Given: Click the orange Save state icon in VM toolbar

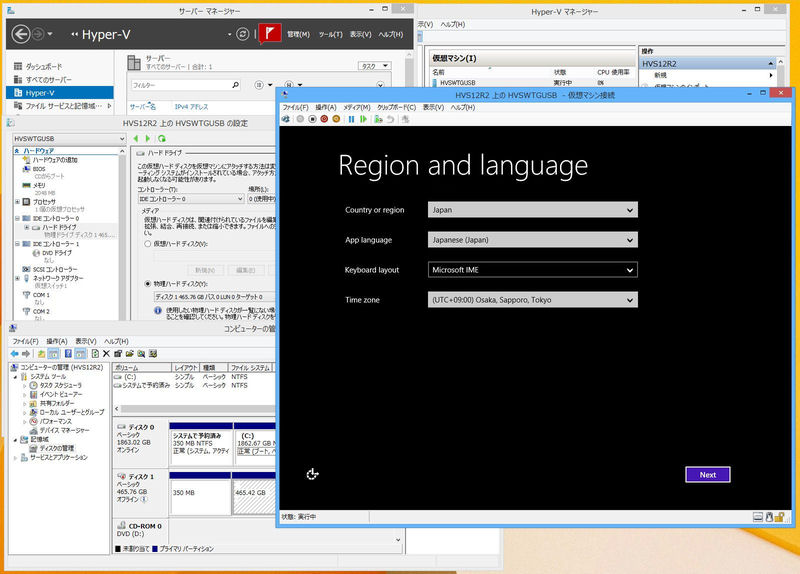Looking at the screenshot, I should (336, 119).
